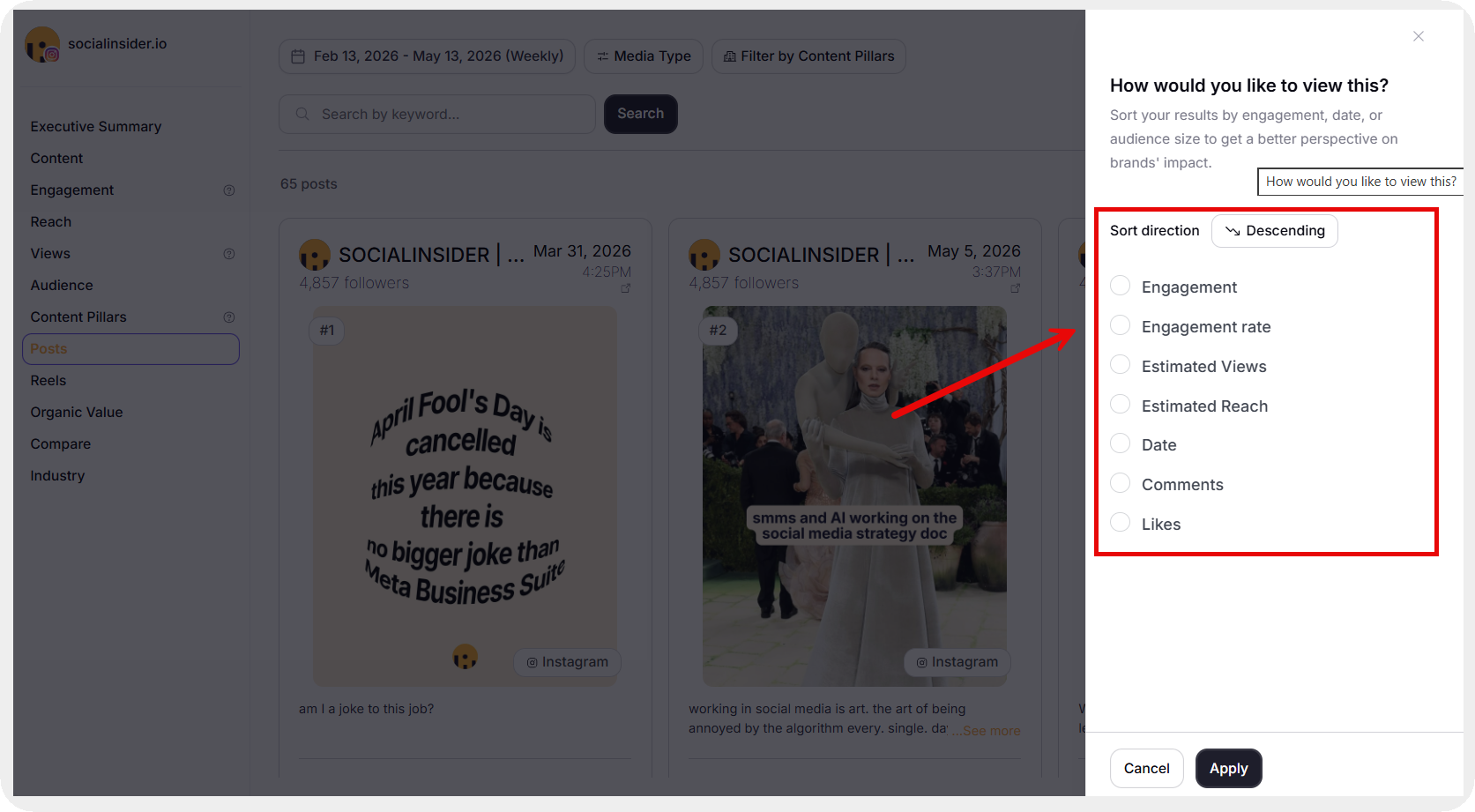Open the Engagement sidebar item

[72, 190]
